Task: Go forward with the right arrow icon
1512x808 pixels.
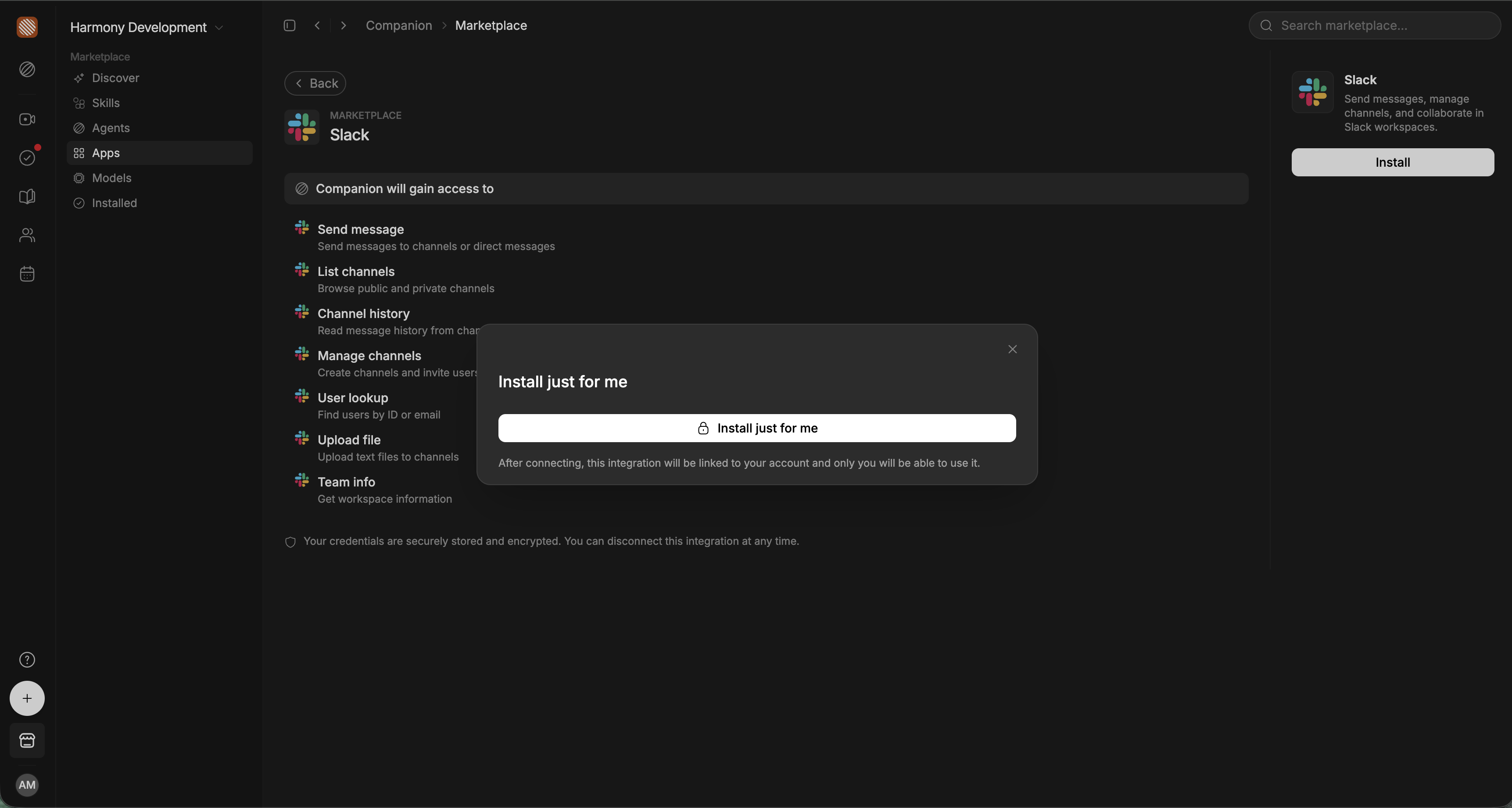Action: coord(344,25)
